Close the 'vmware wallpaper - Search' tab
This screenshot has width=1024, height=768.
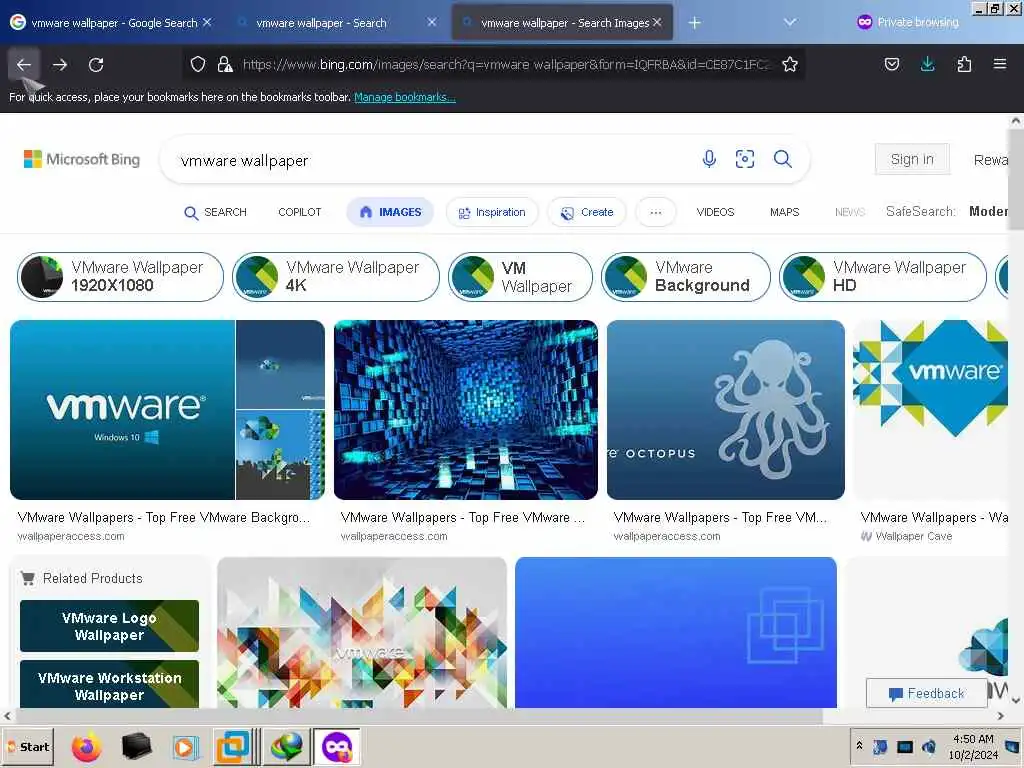point(432,22)
